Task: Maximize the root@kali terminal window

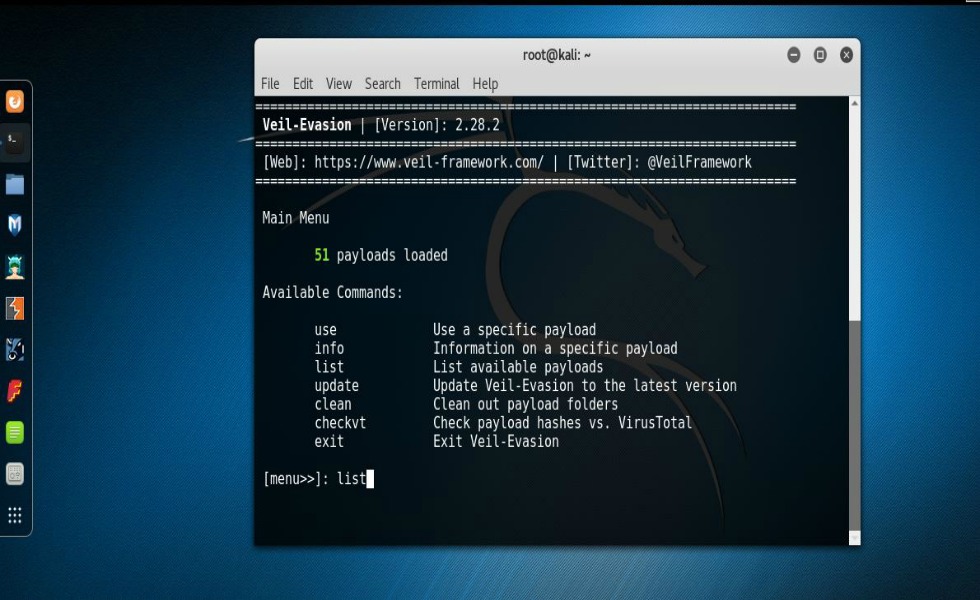Action: pos(820,55)
